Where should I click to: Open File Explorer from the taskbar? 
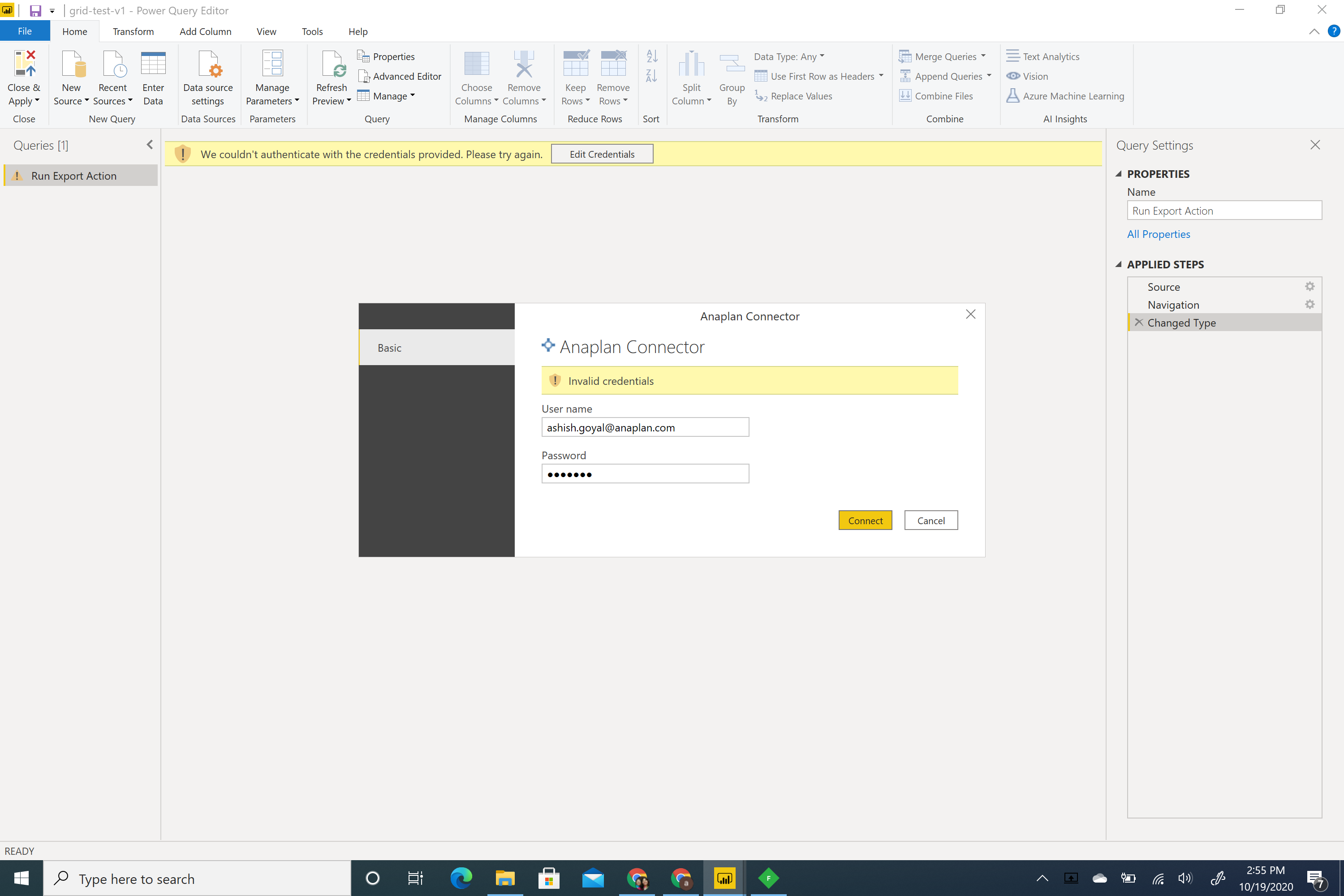[x=504, y=878]
